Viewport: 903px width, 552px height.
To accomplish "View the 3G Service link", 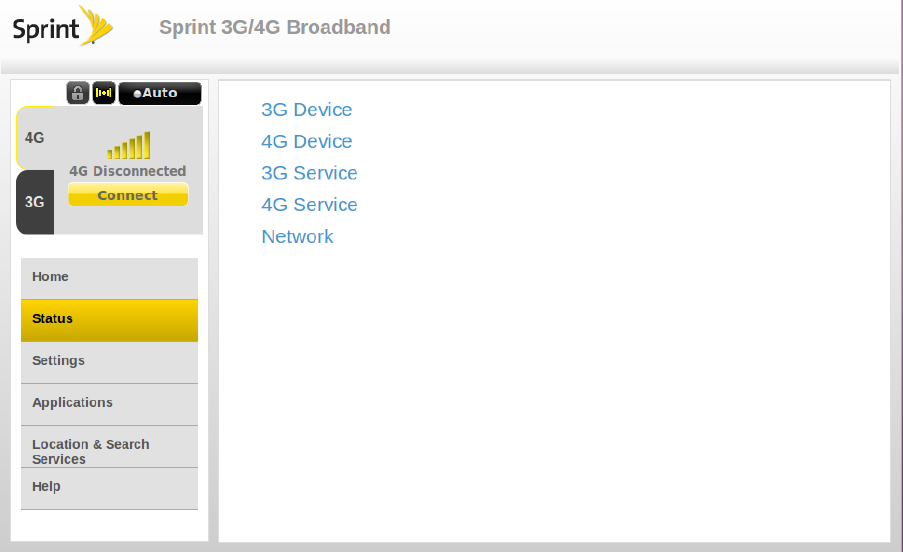I will pos(309,173).
